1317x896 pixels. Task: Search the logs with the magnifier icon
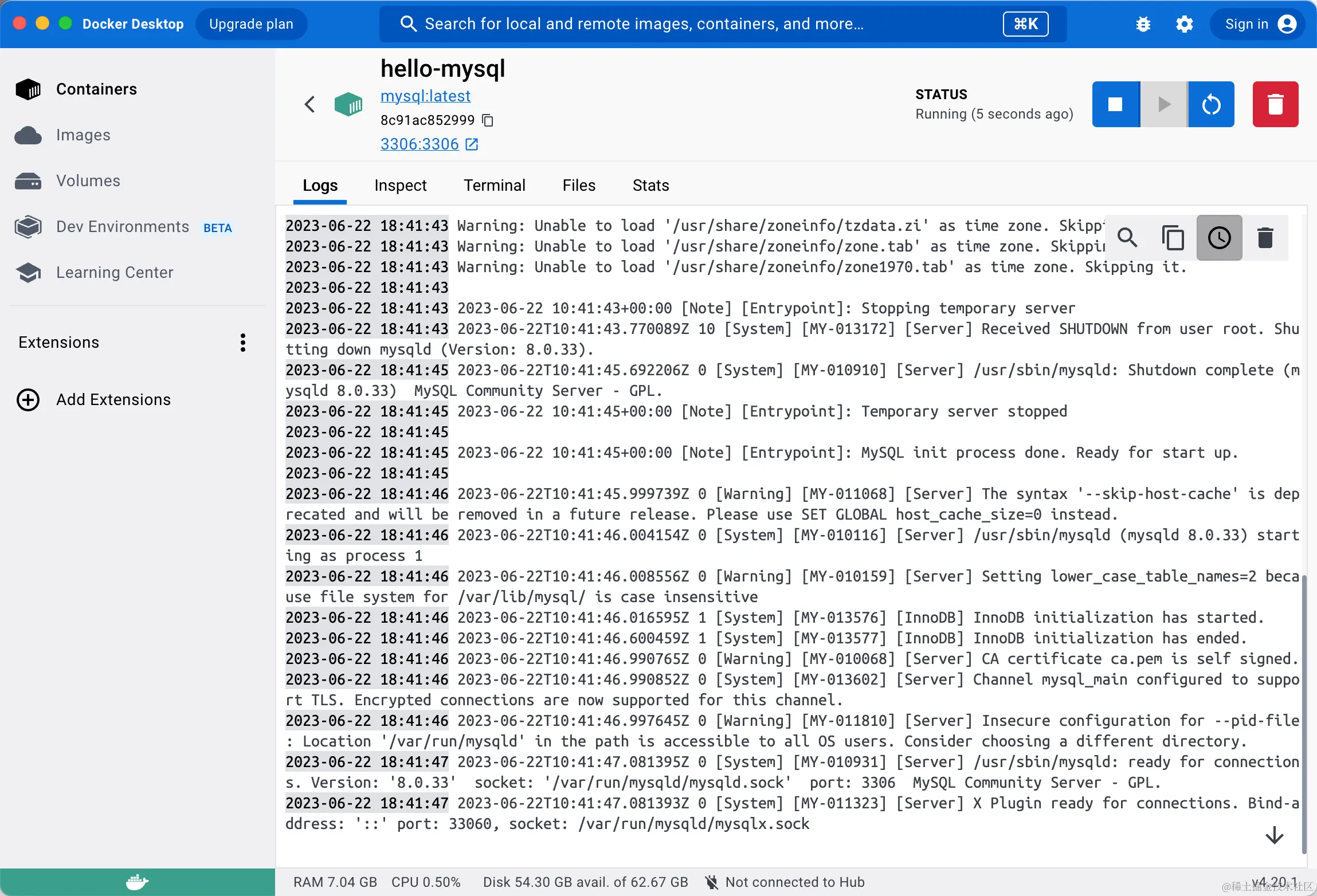pyautogui.click(x=1127, y=238)
